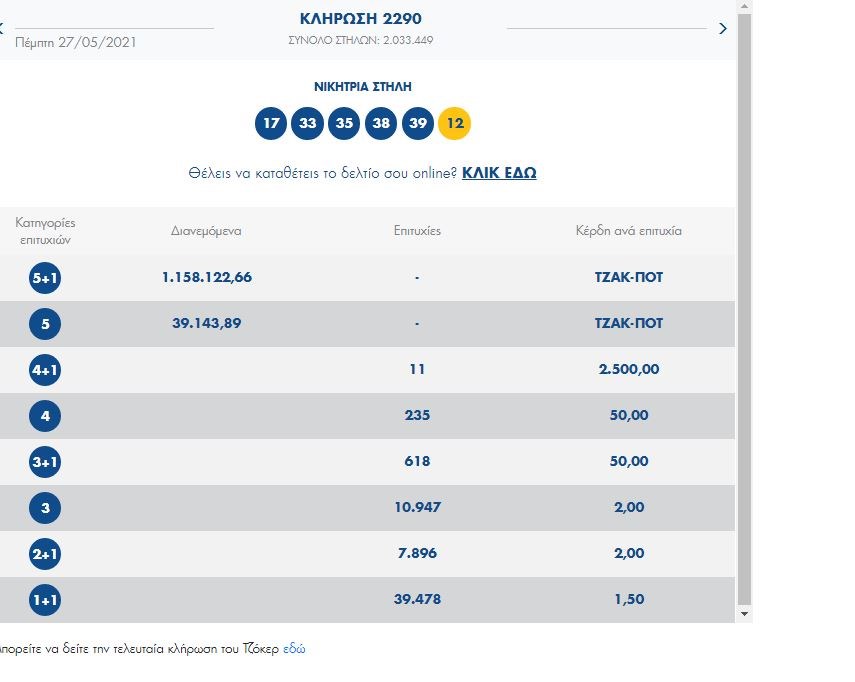Click the scrollbar down arrow

(x=743, y=613)
